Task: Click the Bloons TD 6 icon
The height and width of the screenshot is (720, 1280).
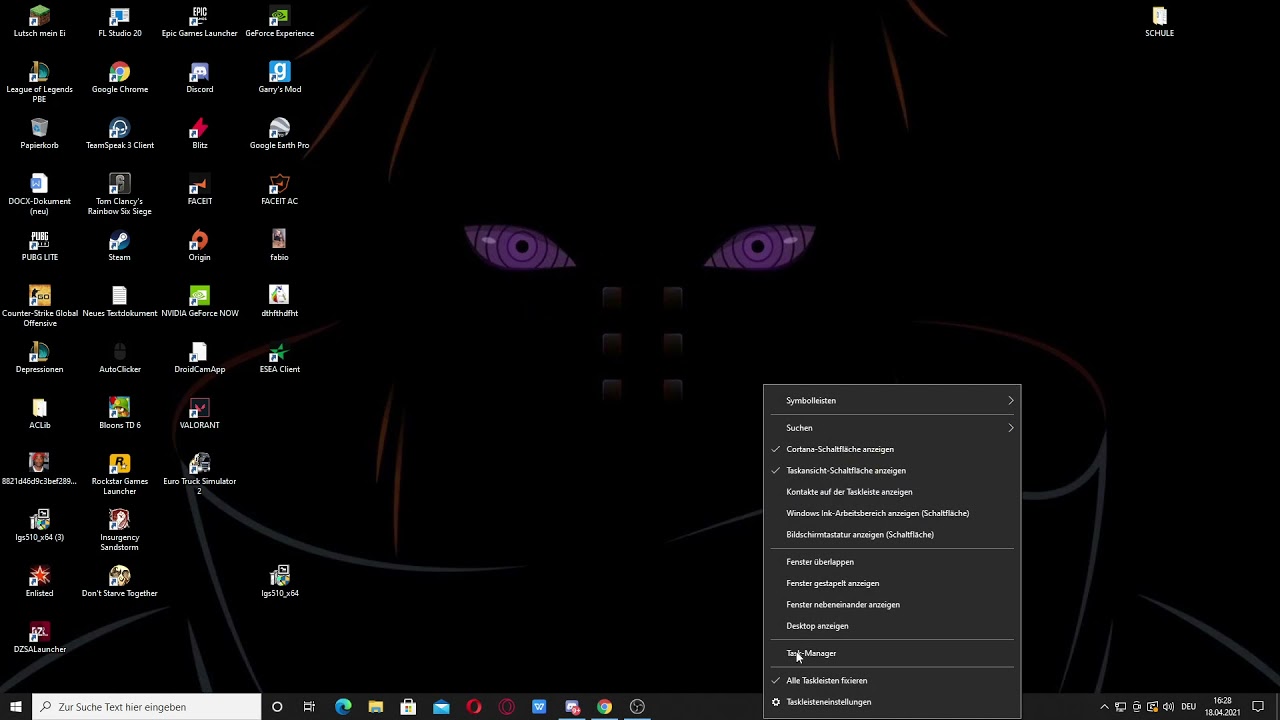Action: click(119, 414)
